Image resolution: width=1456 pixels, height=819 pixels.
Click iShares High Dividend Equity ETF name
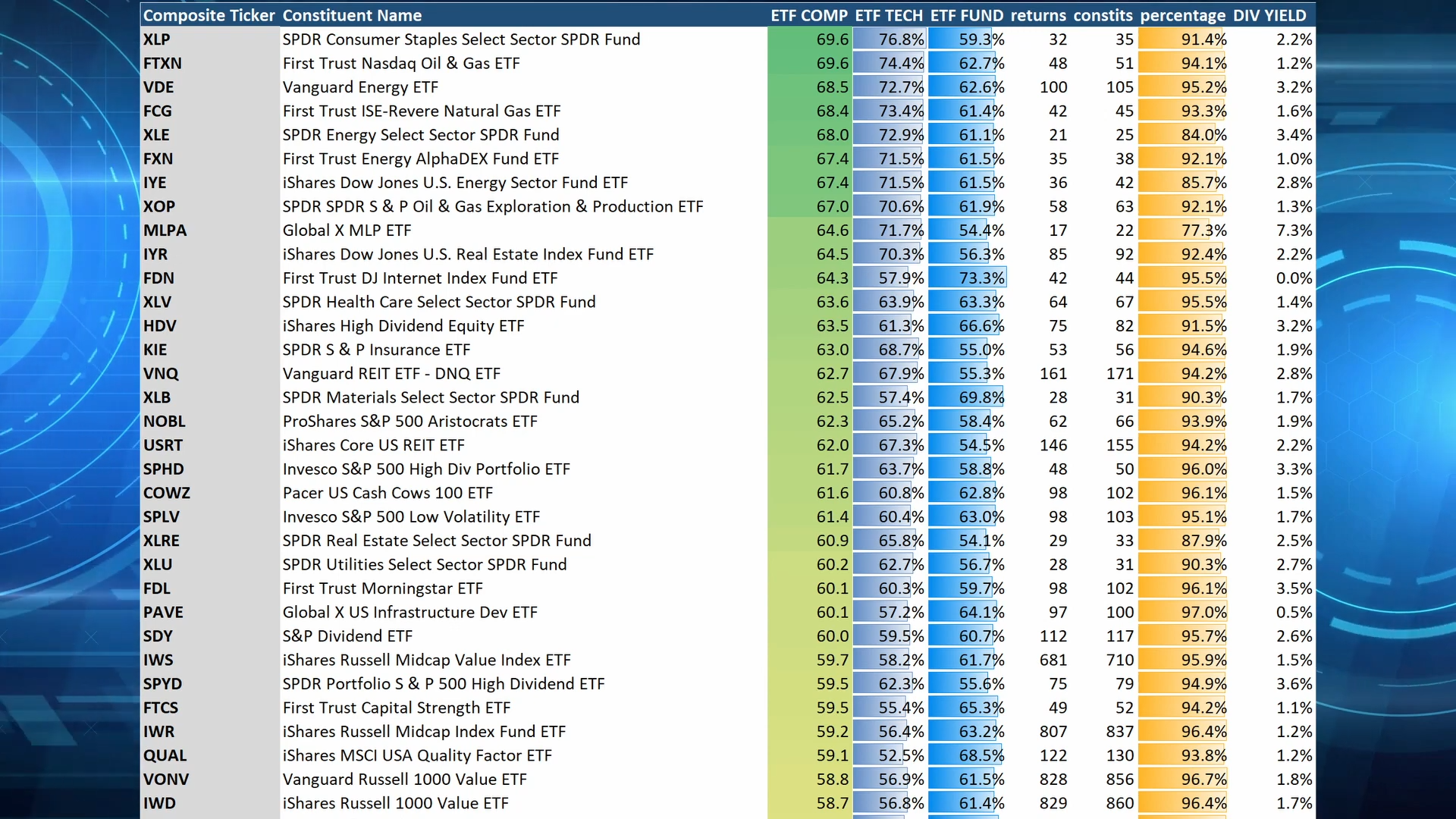click(x=404, y=326)
